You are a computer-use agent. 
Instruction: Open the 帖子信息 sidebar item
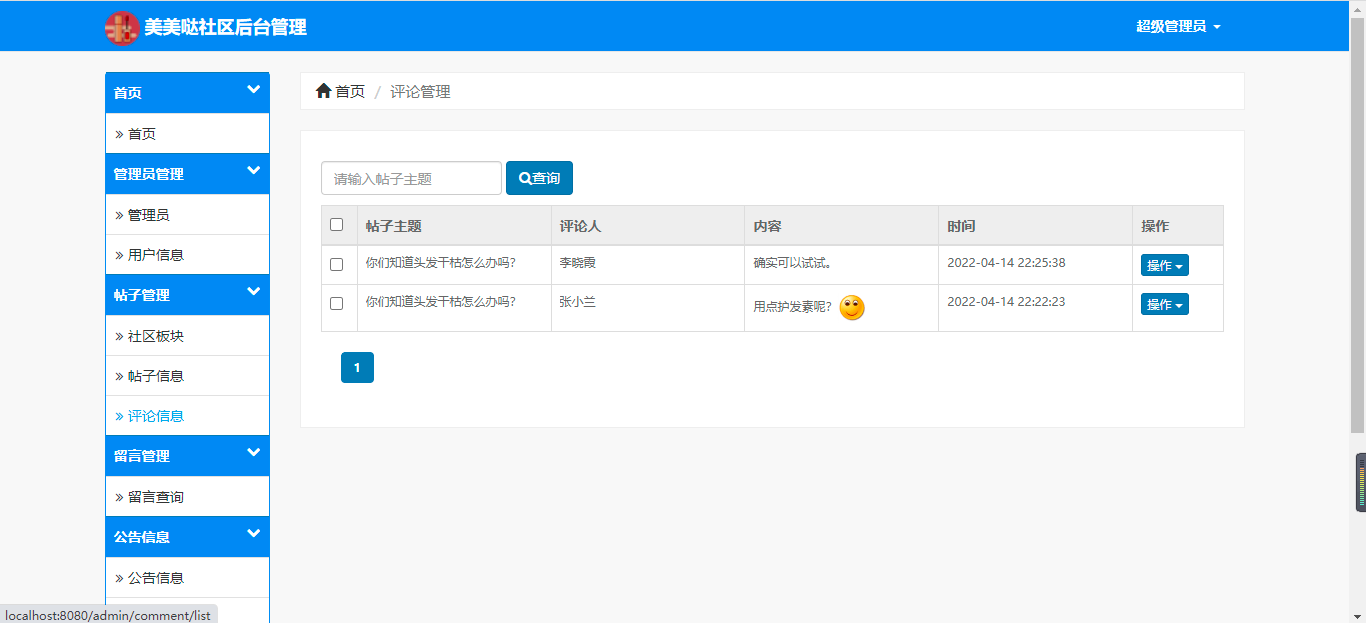click(x=187, y=376)
